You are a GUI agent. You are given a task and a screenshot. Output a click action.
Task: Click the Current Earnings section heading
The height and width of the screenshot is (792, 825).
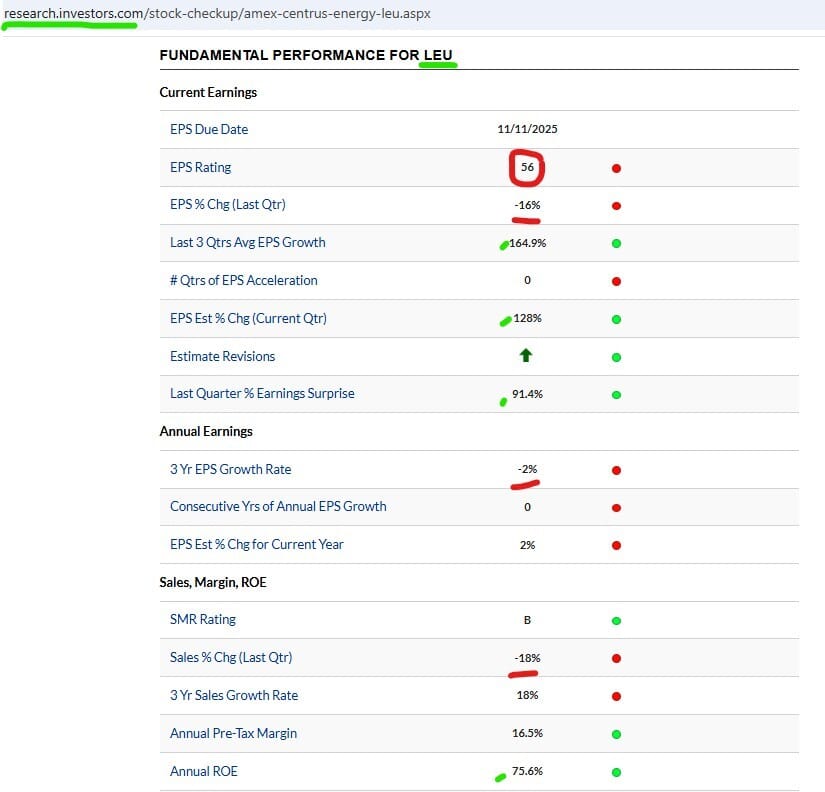click(208, 93)
